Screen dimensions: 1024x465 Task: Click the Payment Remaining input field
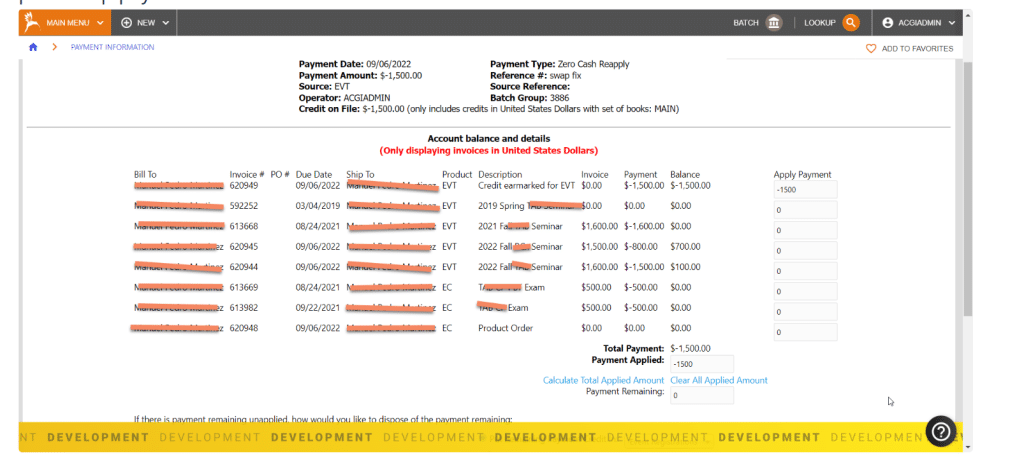click(701, 395)
